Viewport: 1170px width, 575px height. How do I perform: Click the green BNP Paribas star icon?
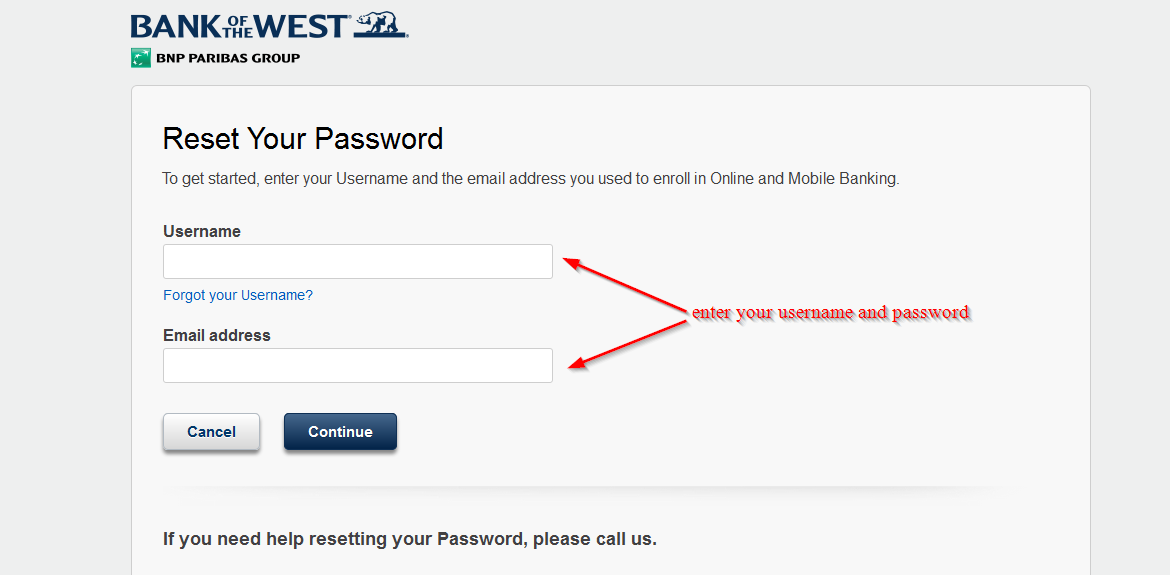(x=141, y=58)
